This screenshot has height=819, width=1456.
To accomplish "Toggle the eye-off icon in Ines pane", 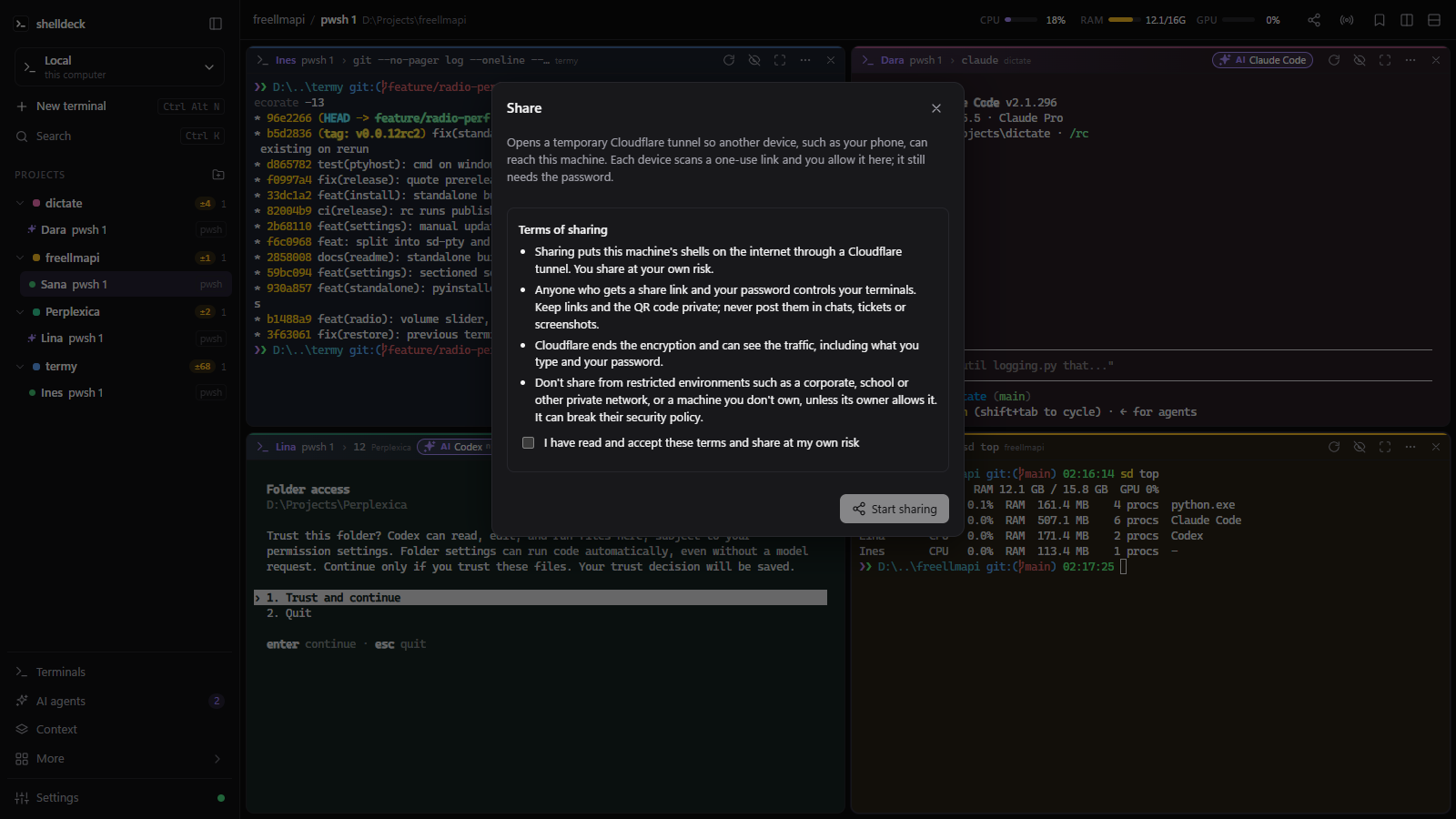I will tap(754, 60).
